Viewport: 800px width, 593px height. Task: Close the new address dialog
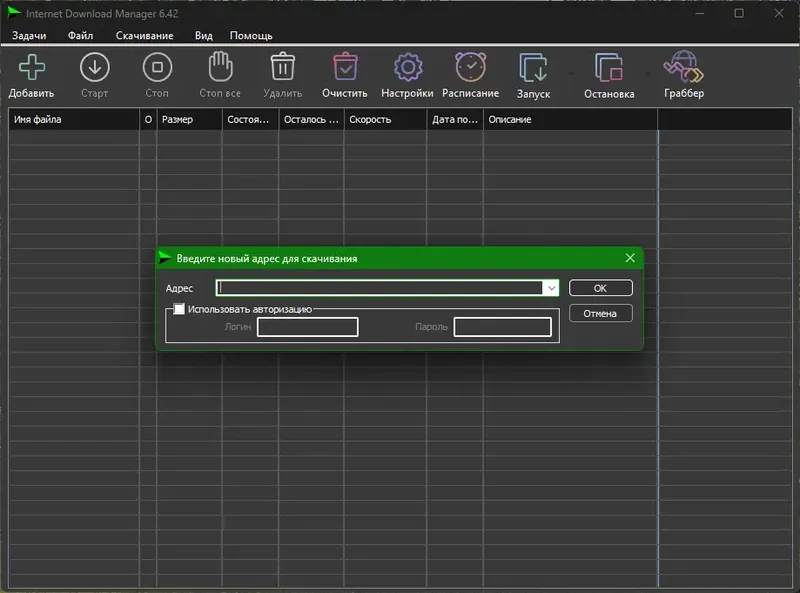(x=630, y=258)
